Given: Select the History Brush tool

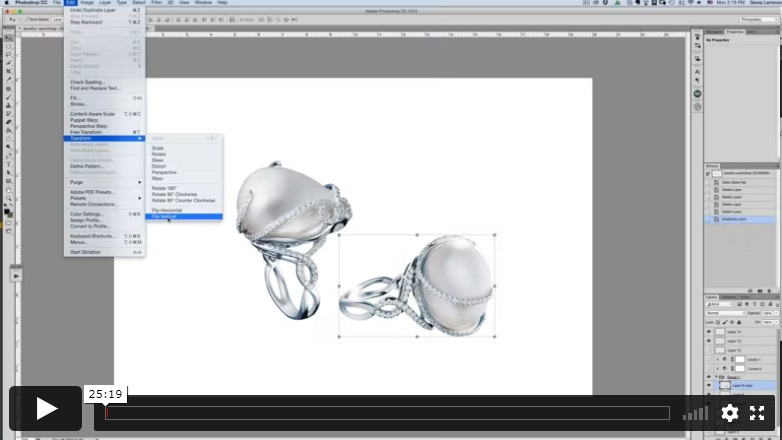Looking at the screenshot, I should click(9, 114).
